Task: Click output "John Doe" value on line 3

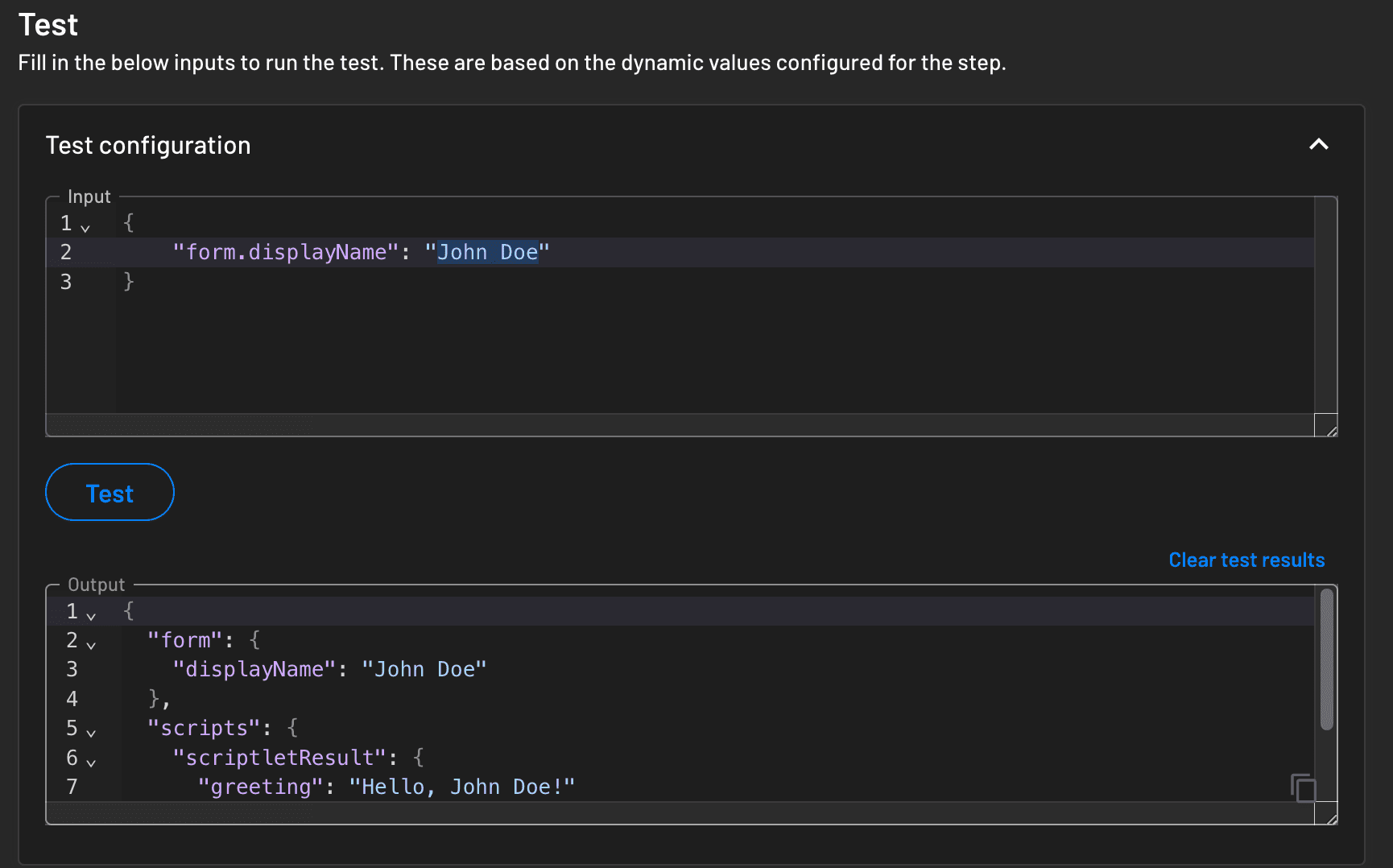Action: 424,669
